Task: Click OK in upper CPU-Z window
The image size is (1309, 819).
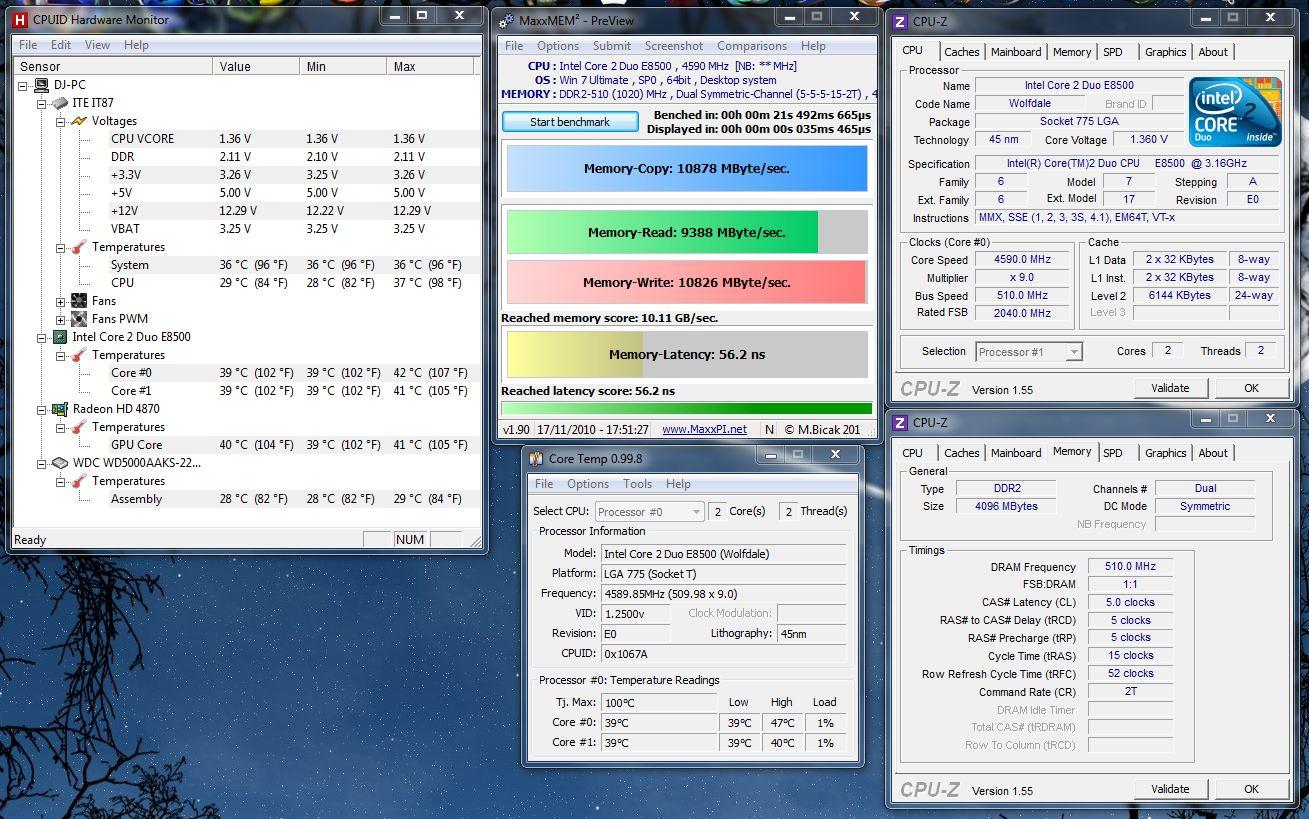Action: [x=1251, y=388]
